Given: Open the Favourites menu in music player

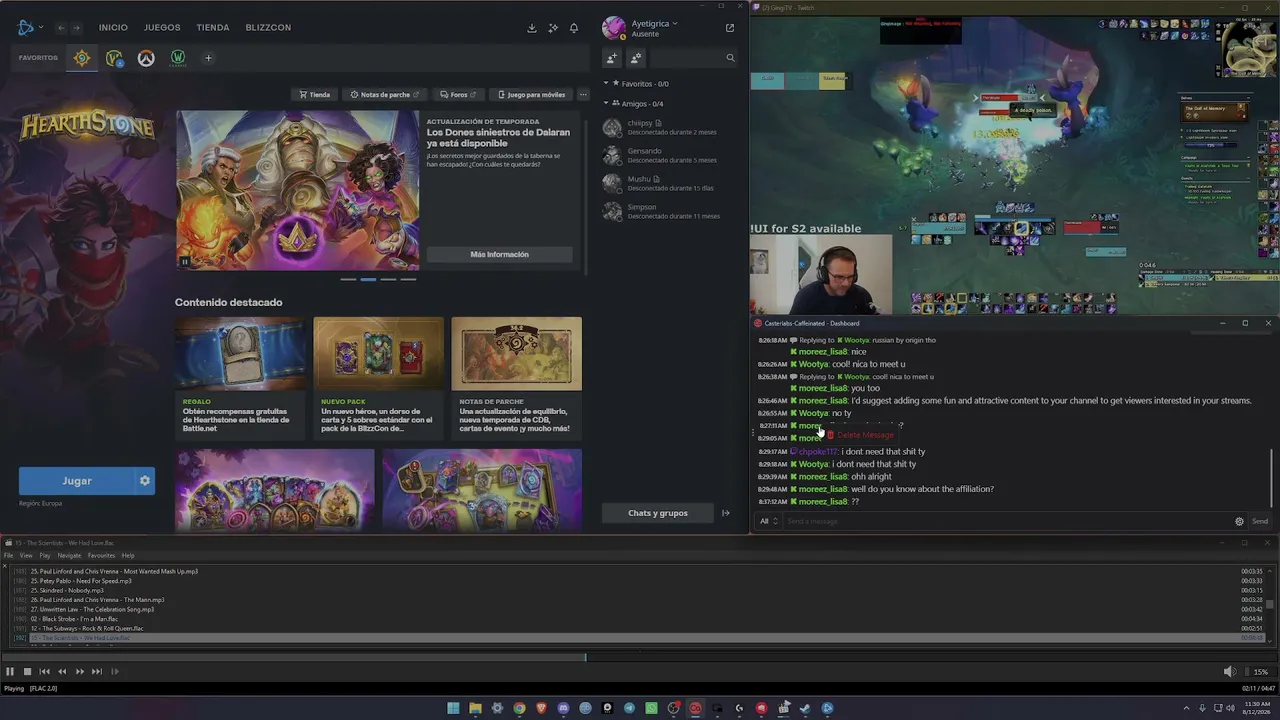Looking at the screenshot, I should [101, 555].
